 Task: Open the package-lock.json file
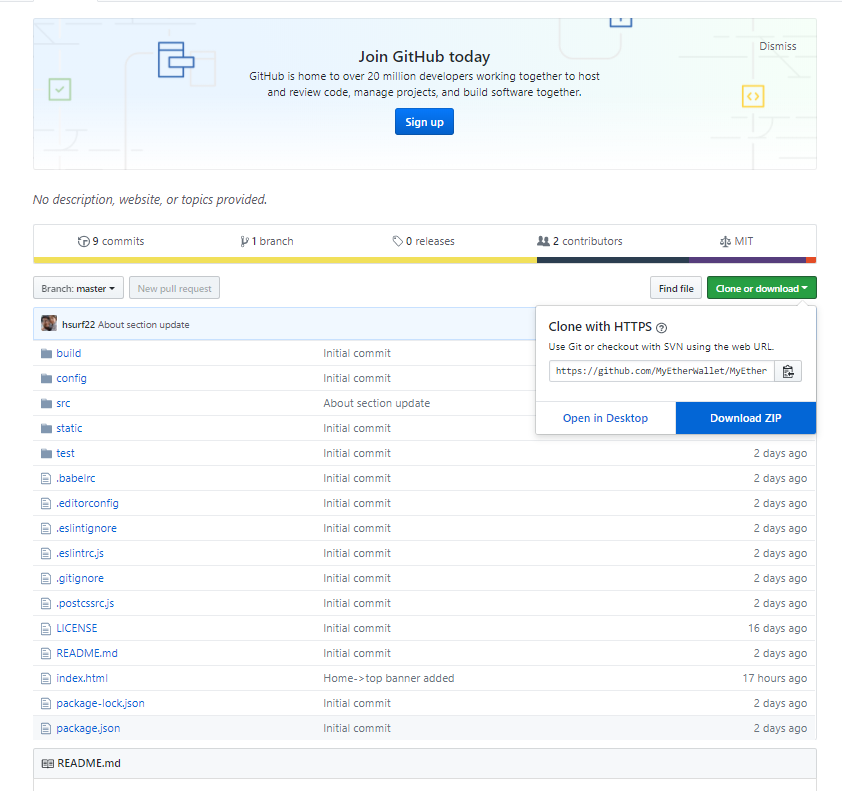point(100,703)
